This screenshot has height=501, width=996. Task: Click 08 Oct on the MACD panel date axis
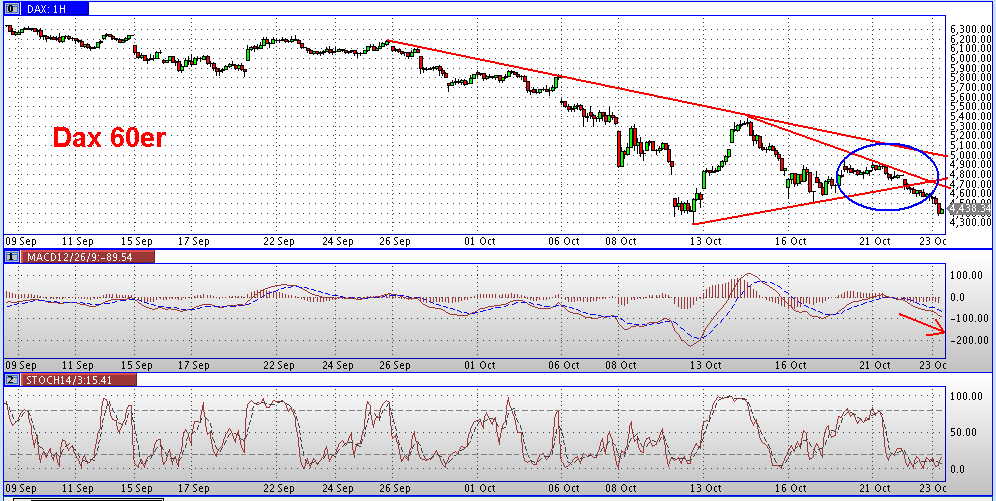tap(621, 366)
